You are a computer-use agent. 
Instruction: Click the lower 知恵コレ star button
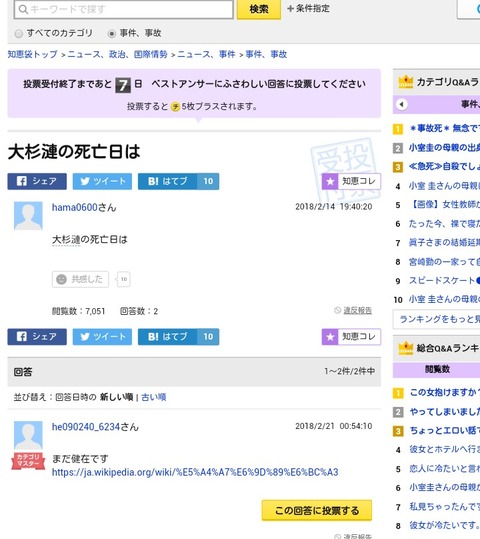coord(351,337)
